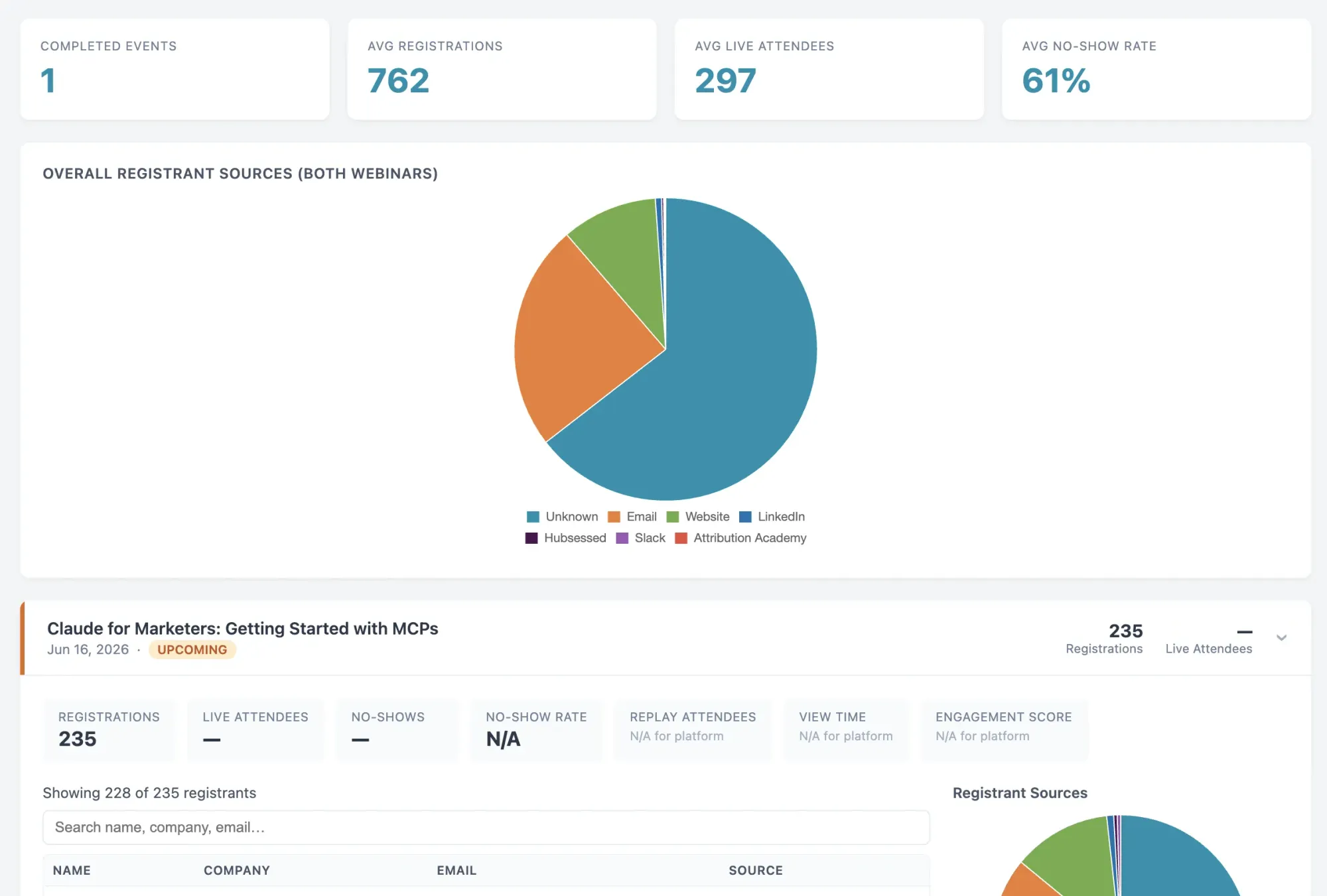Click the REPLAY ATTENDEES stat tile
Image resolution: width=1327 pixels, height=896 pixels.
(x=693, y=730)
